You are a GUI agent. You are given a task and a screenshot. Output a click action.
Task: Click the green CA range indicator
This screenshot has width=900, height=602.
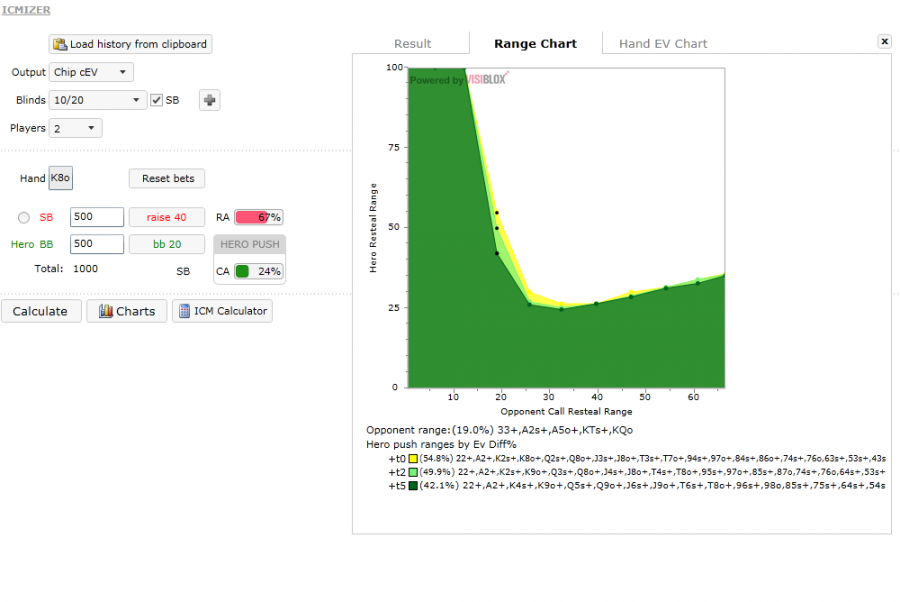(x=242, y=271)
